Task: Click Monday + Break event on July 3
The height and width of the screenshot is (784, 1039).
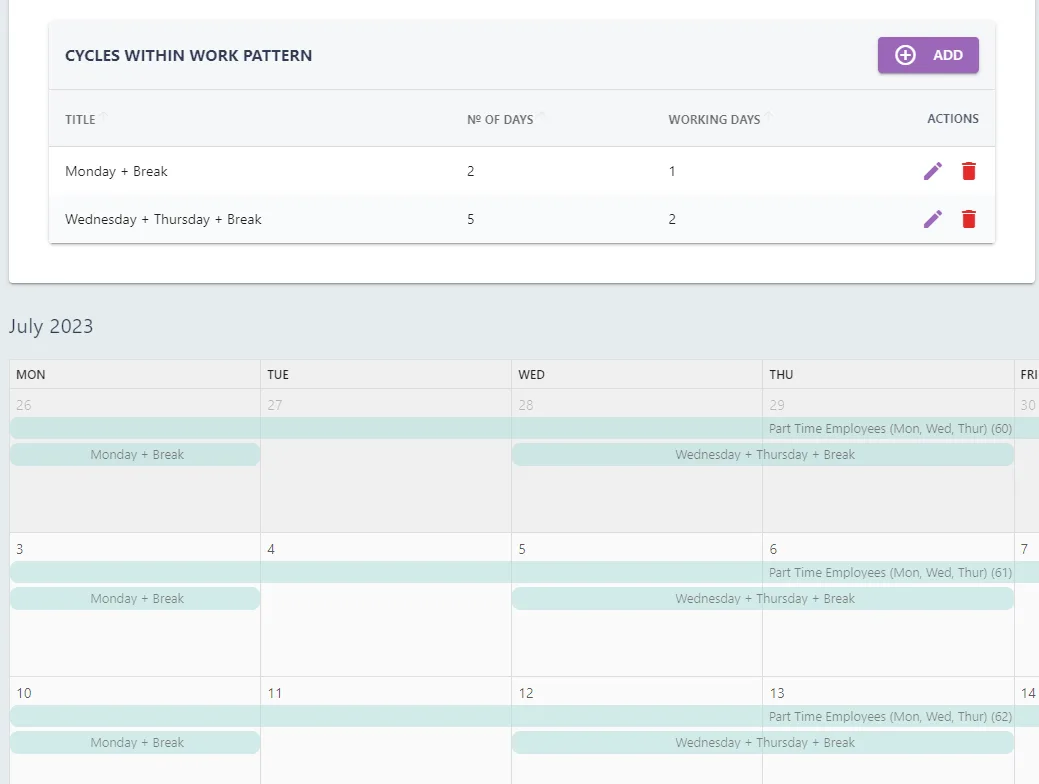Action: pos(135,598)
